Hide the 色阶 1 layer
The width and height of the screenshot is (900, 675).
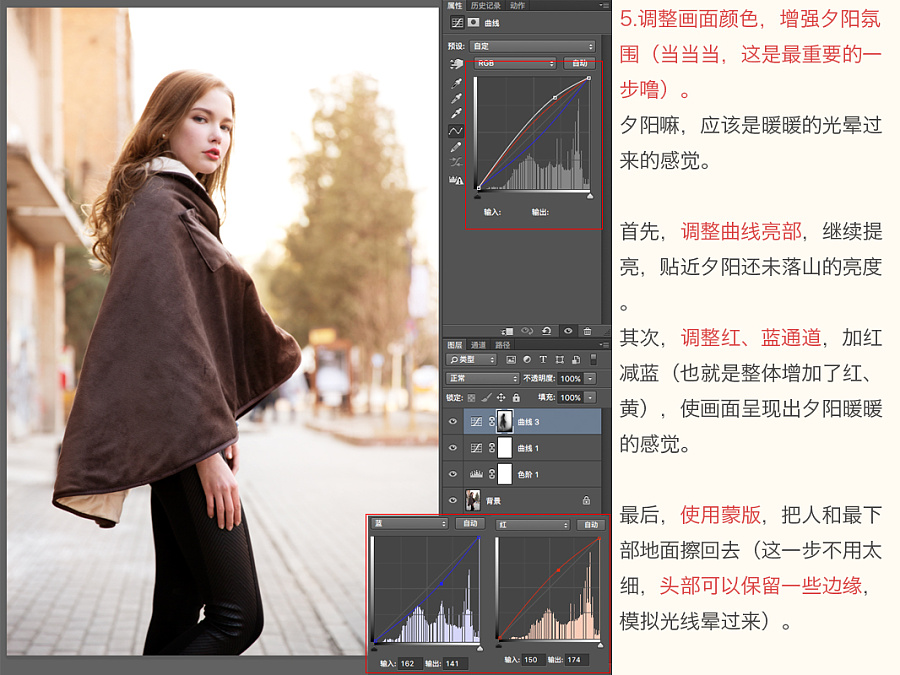[x=453, y=475]
